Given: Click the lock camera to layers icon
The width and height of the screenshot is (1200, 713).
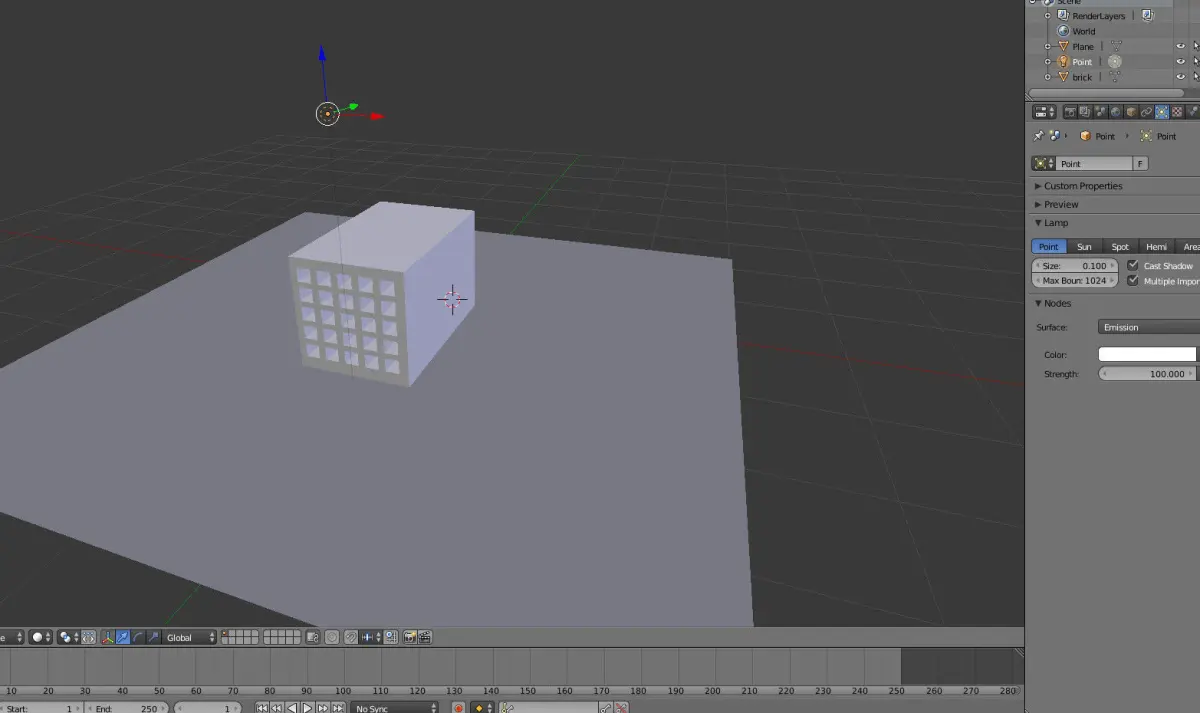Looking at the screenshot, I should 313,637.
